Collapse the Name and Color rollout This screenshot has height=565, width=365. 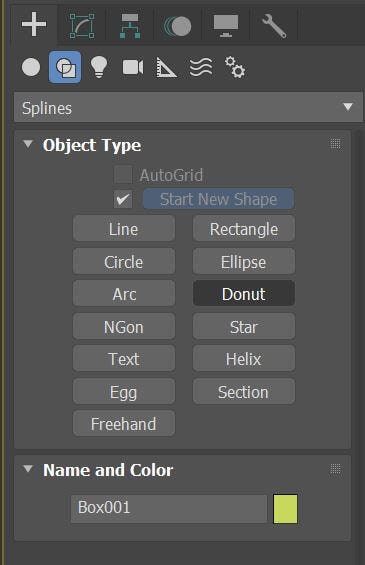click(x=28, y=469)
